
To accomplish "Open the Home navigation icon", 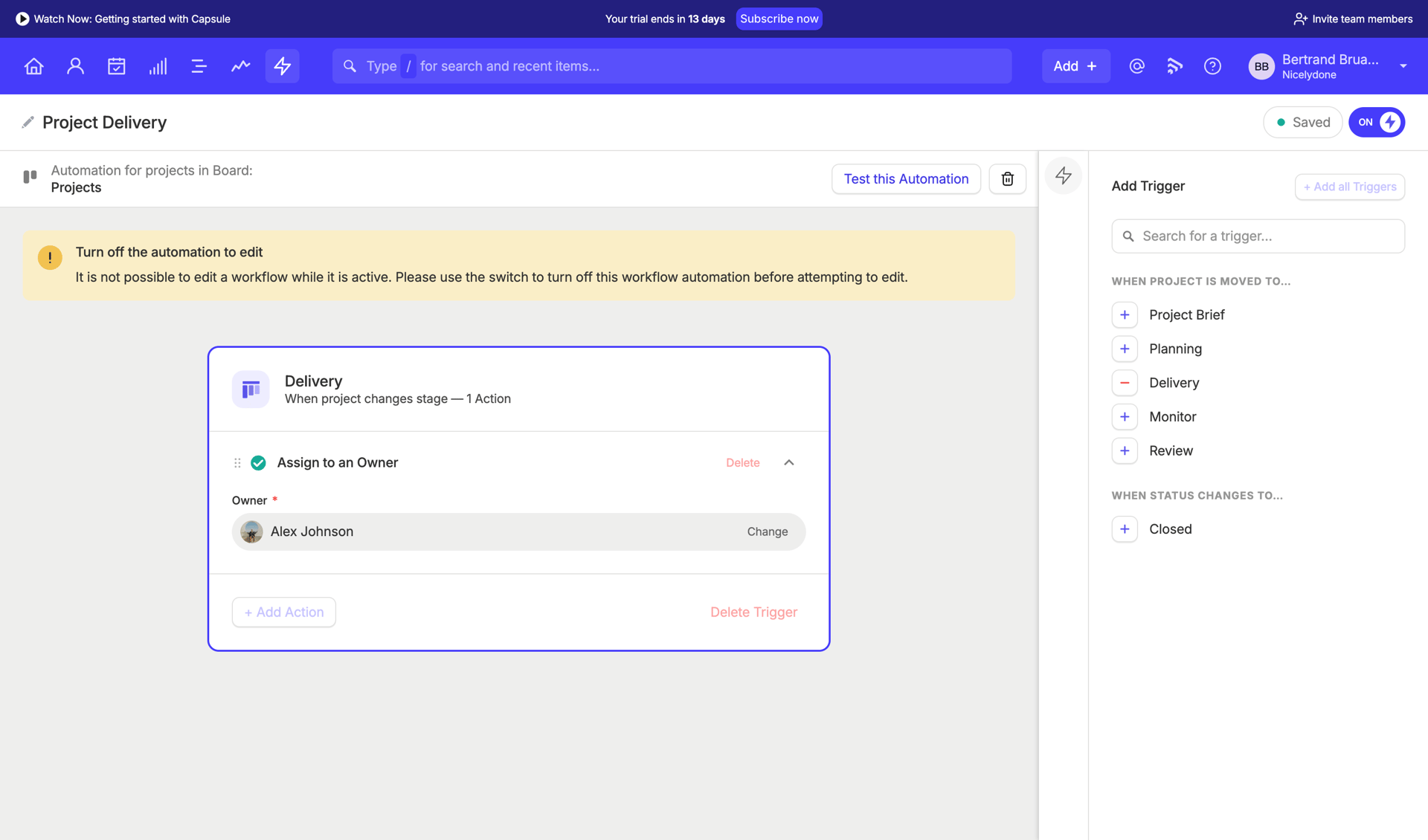I will click(x=33, y=65).
